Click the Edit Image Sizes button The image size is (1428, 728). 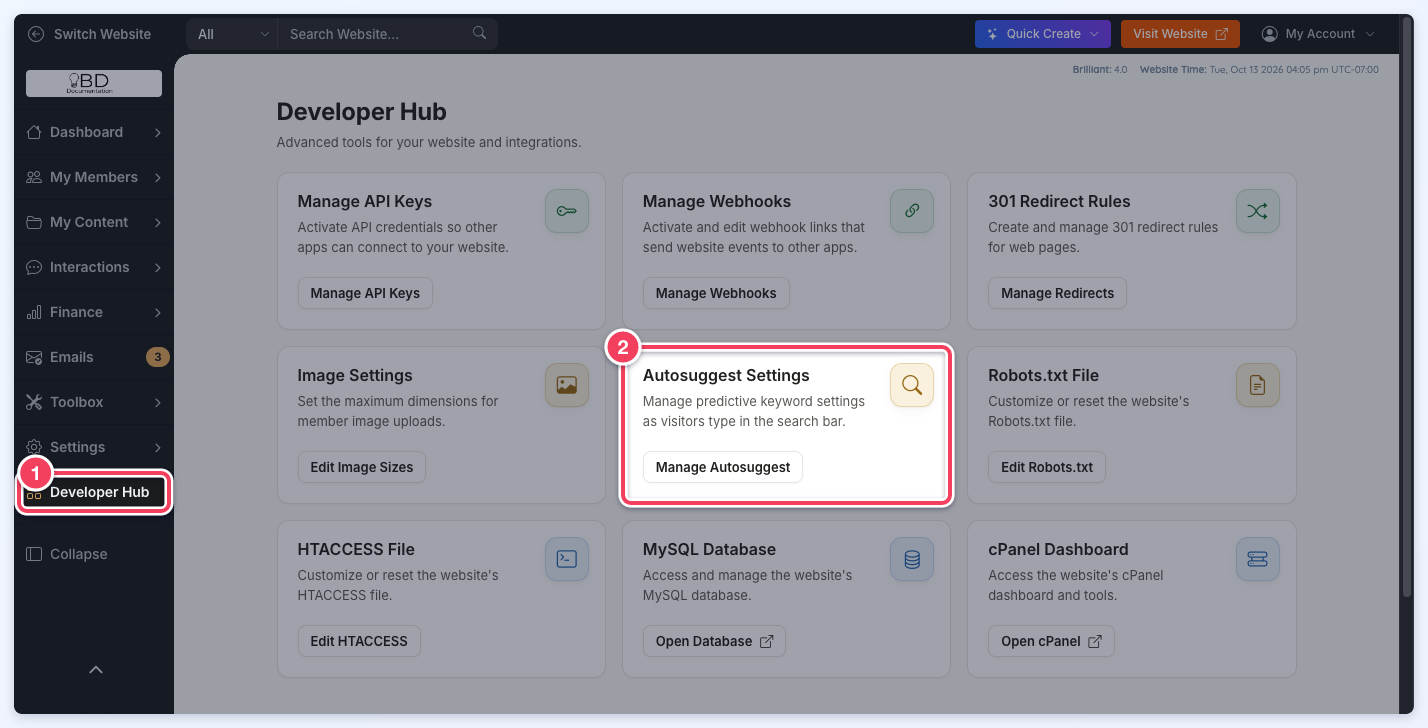pyautogui.click(x=362, y=467)
